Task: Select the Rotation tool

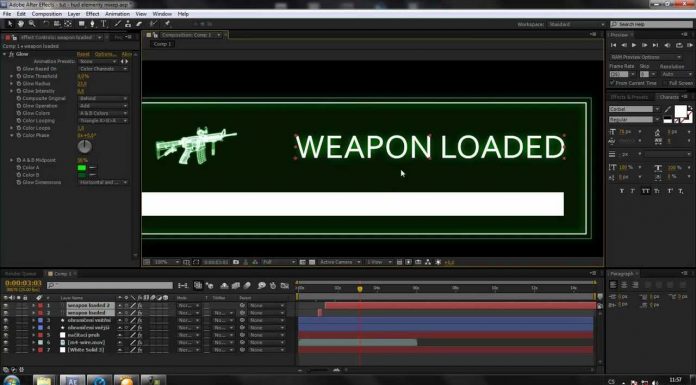Action: click(x=46, y=24)
